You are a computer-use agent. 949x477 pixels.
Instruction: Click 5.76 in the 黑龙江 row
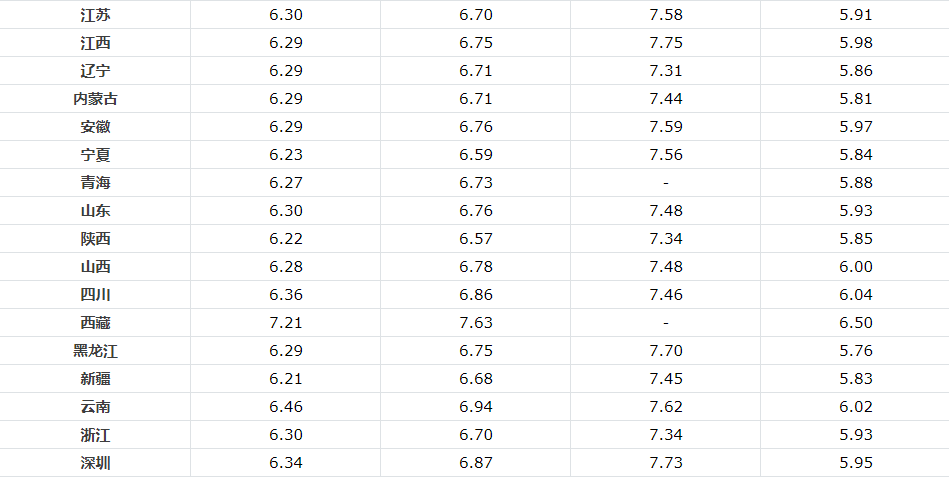(x=856, y=351)
